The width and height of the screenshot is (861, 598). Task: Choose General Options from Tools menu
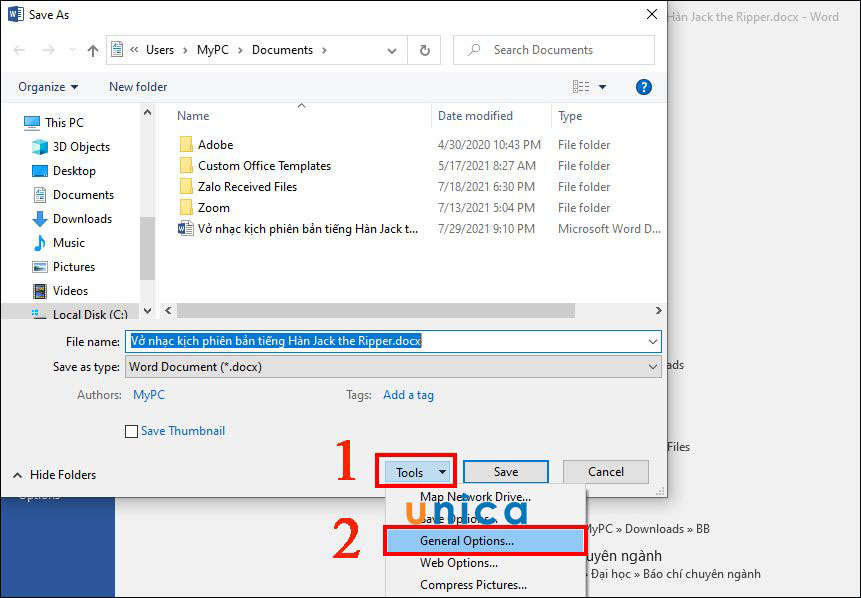(467, 541)
